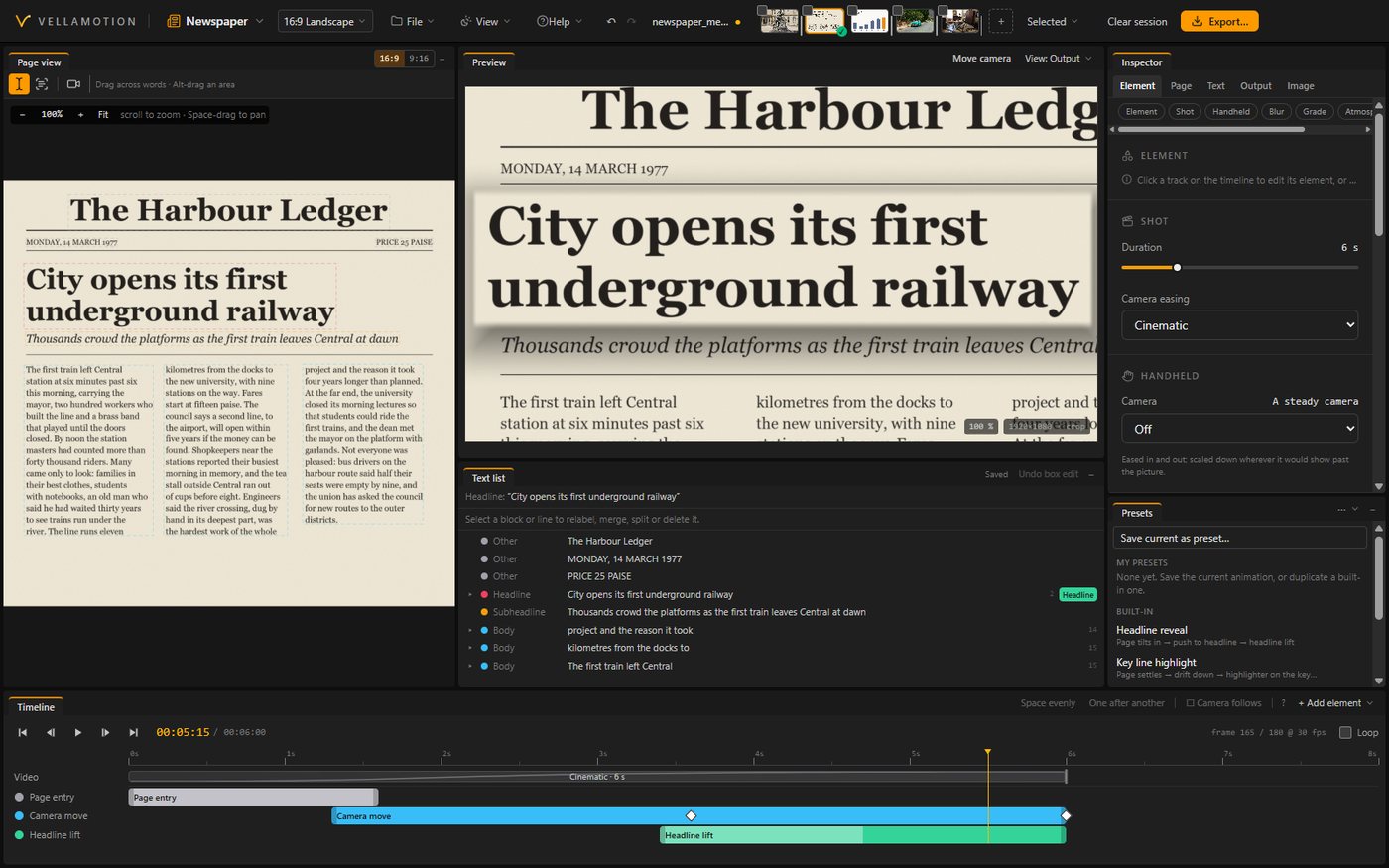Switch to the Output tab in Inspector

tap(1256, 86)
